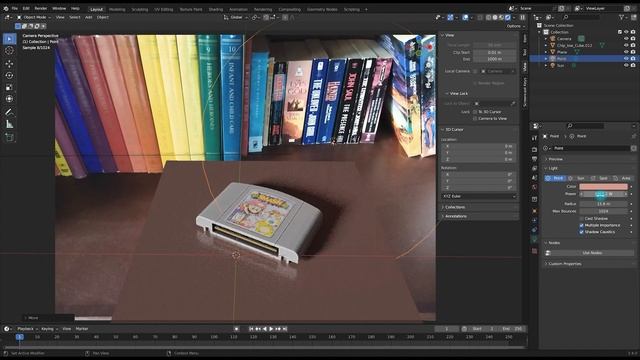Switch to Rendered viewport shading
640x360 pixels.
point(508,18)
